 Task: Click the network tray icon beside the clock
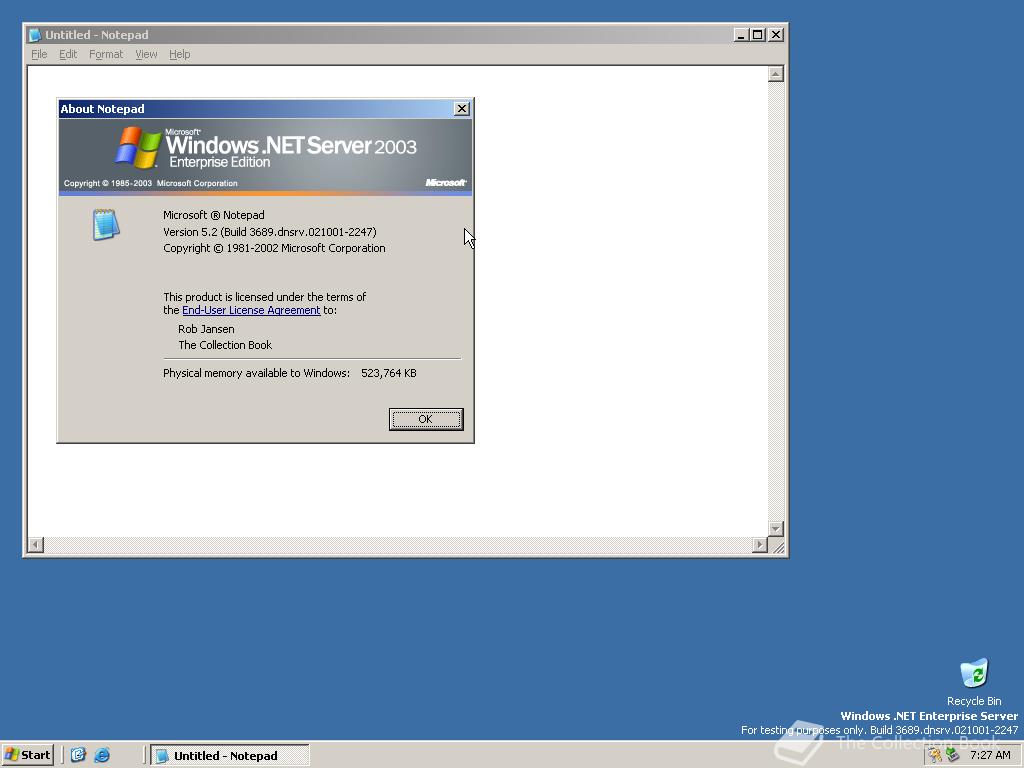[953, 755]
